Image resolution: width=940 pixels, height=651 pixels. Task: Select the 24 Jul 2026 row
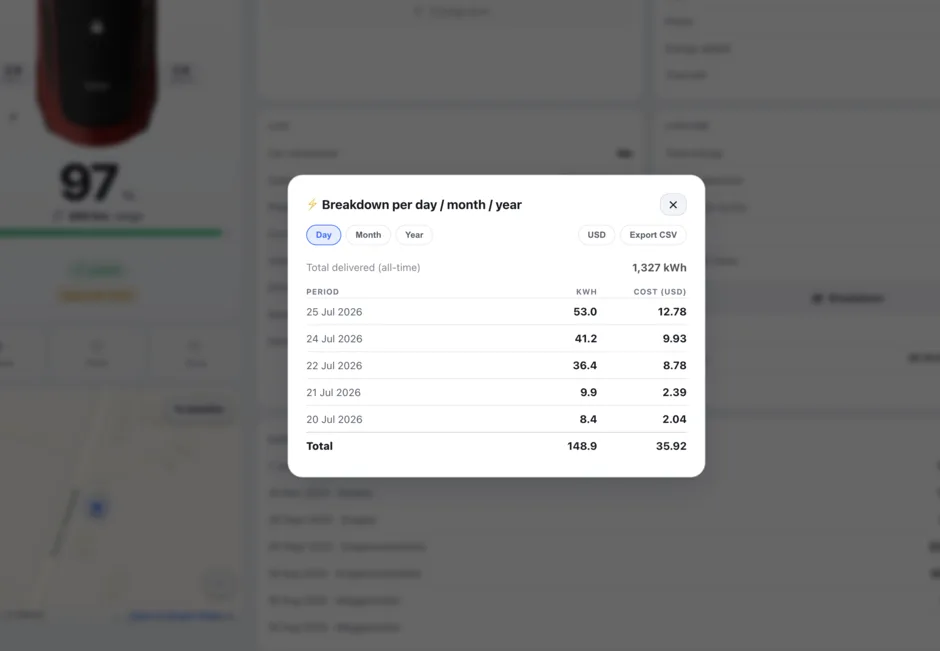496,339
